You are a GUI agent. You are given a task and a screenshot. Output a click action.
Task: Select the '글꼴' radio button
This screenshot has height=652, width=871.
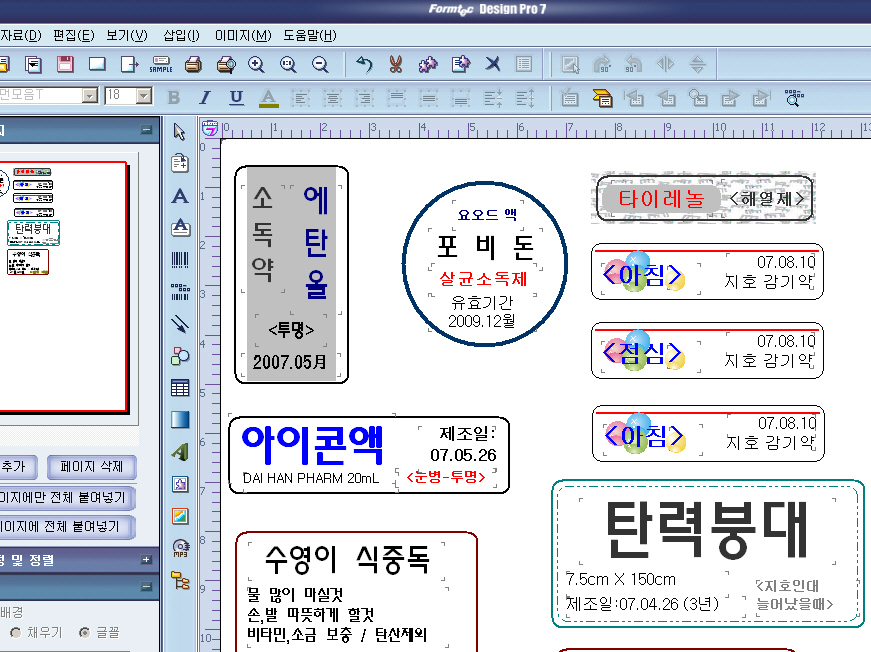pyautogui.click(x=84, y=633)
